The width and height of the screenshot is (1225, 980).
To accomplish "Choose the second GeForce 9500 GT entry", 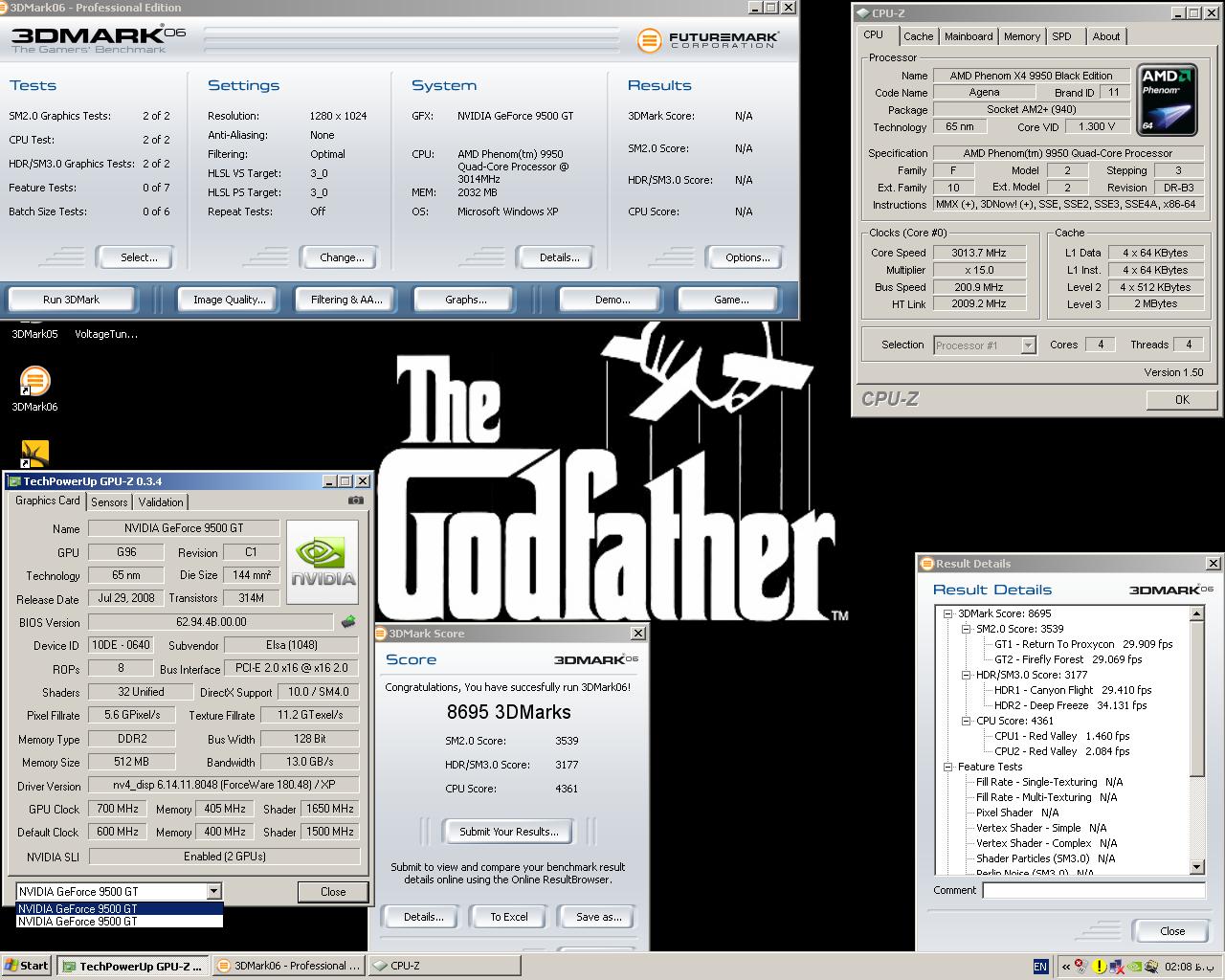I will (x=120, y=922).
